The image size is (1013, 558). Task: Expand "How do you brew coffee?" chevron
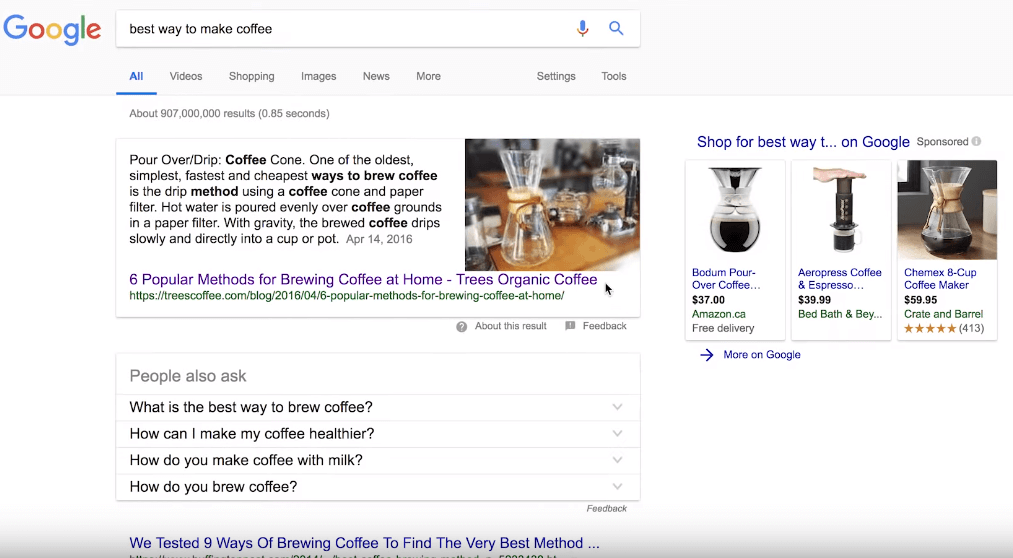coord(618,486)
